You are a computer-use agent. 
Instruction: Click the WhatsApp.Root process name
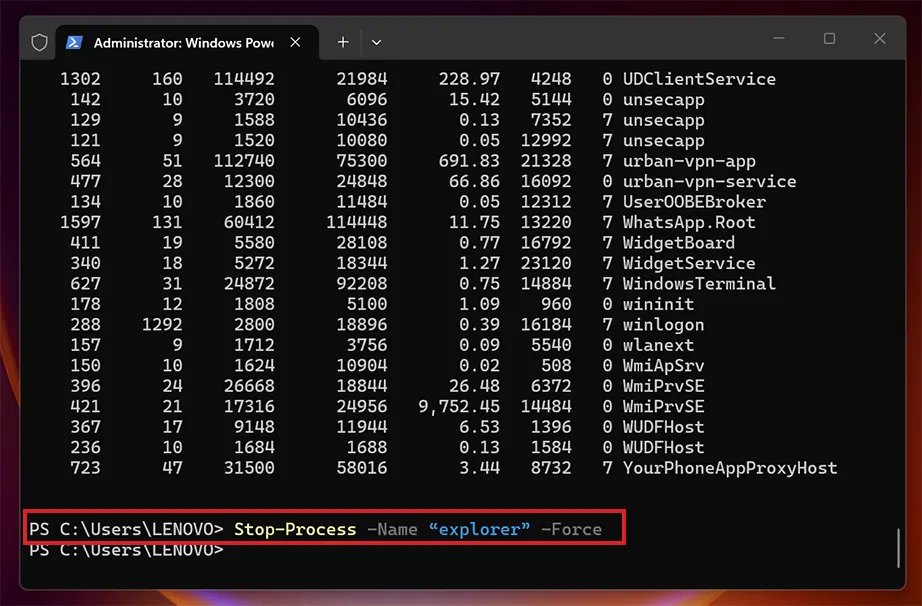coord(689,222)
